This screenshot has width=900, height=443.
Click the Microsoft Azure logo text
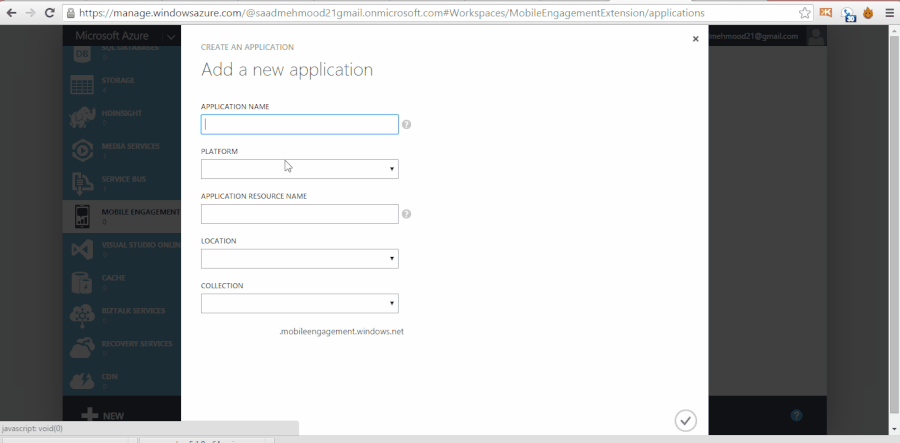(112, 36)
